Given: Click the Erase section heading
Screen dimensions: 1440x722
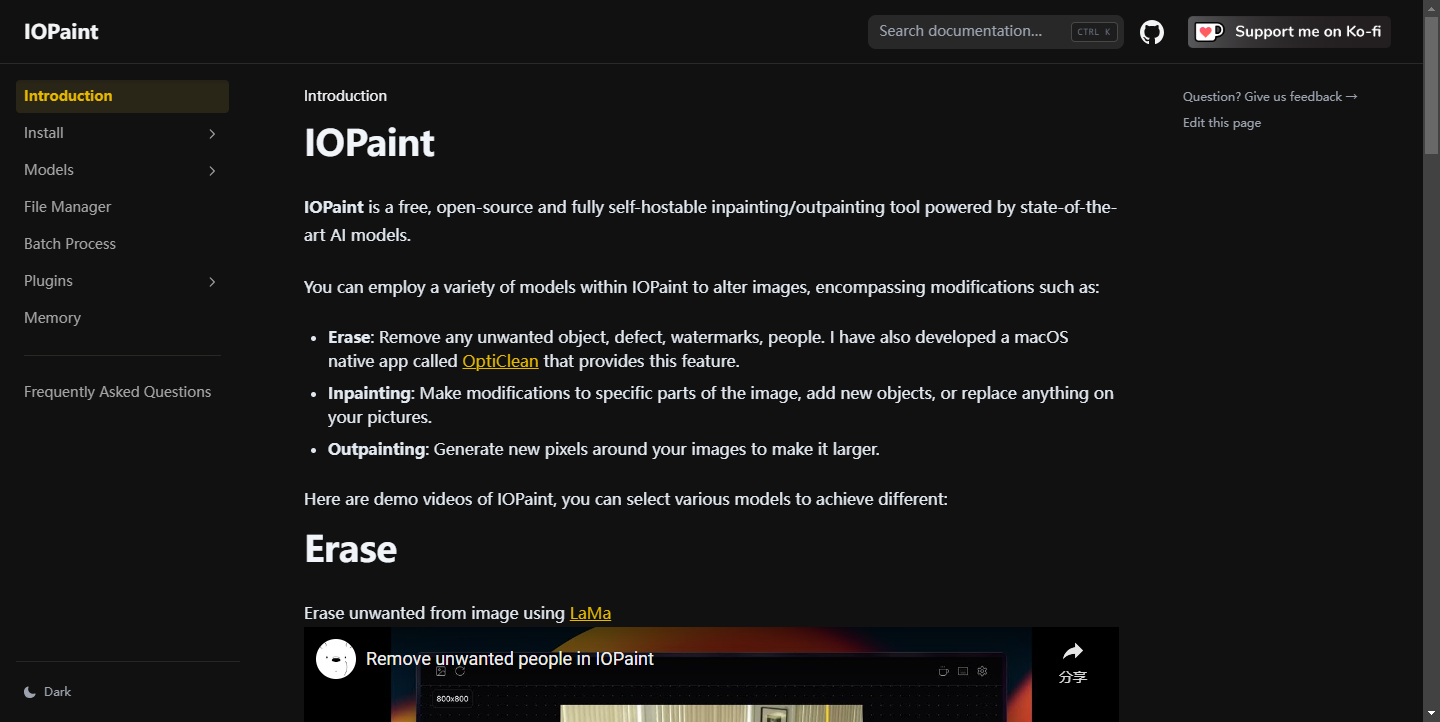Looking at the screenshot, I should coord(350,549).
